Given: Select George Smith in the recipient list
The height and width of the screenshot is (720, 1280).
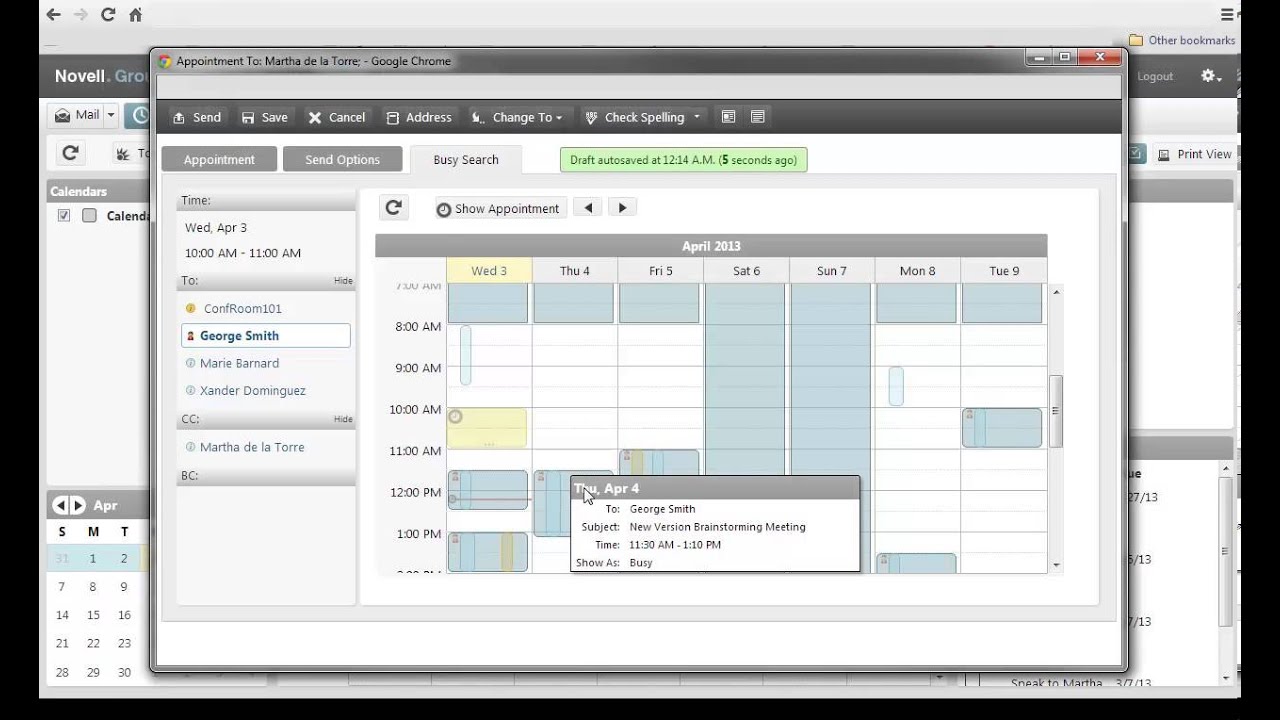Looking at the screenshot, I should click(266, 336).
